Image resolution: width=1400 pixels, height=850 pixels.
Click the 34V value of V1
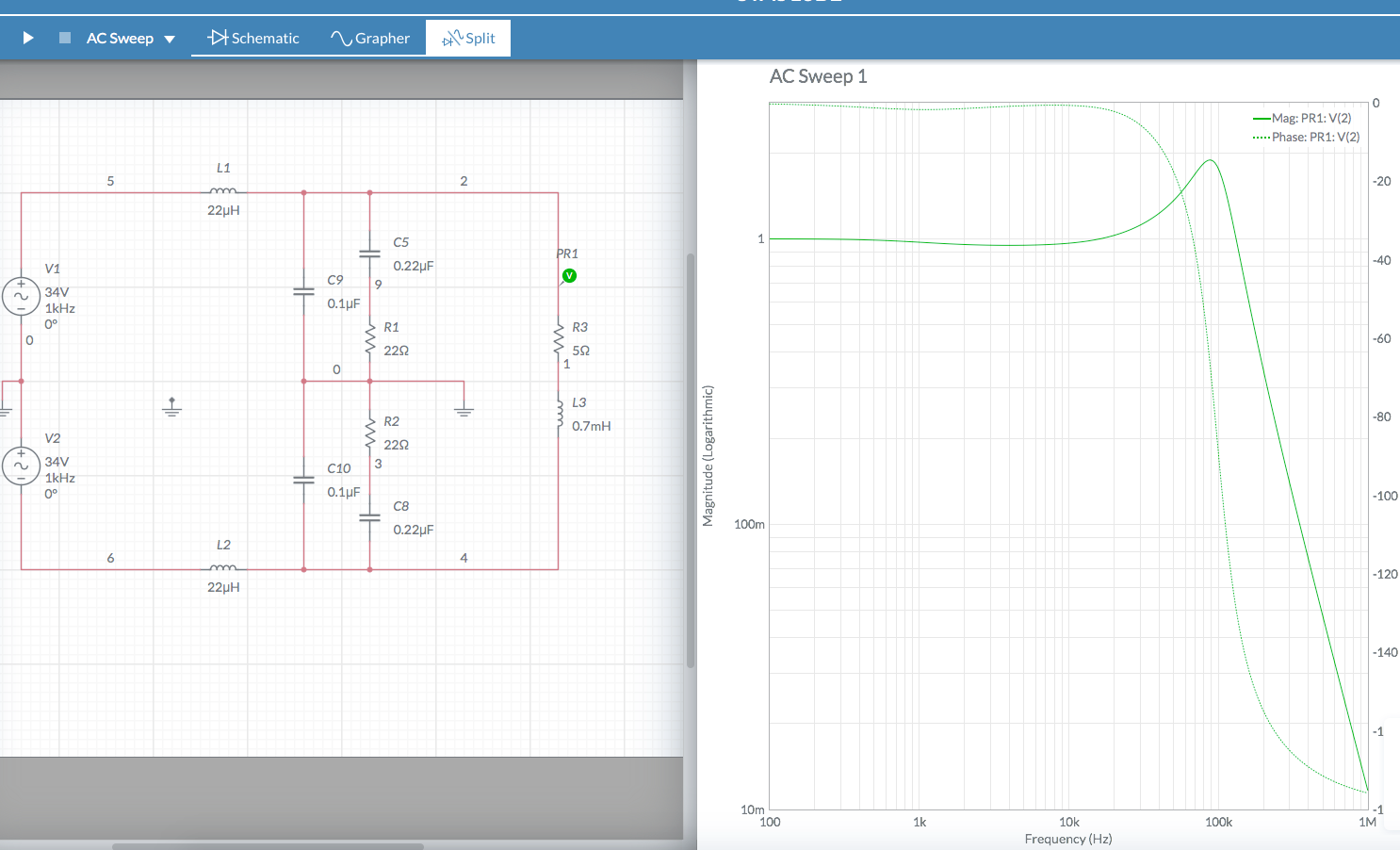(57, 292)
